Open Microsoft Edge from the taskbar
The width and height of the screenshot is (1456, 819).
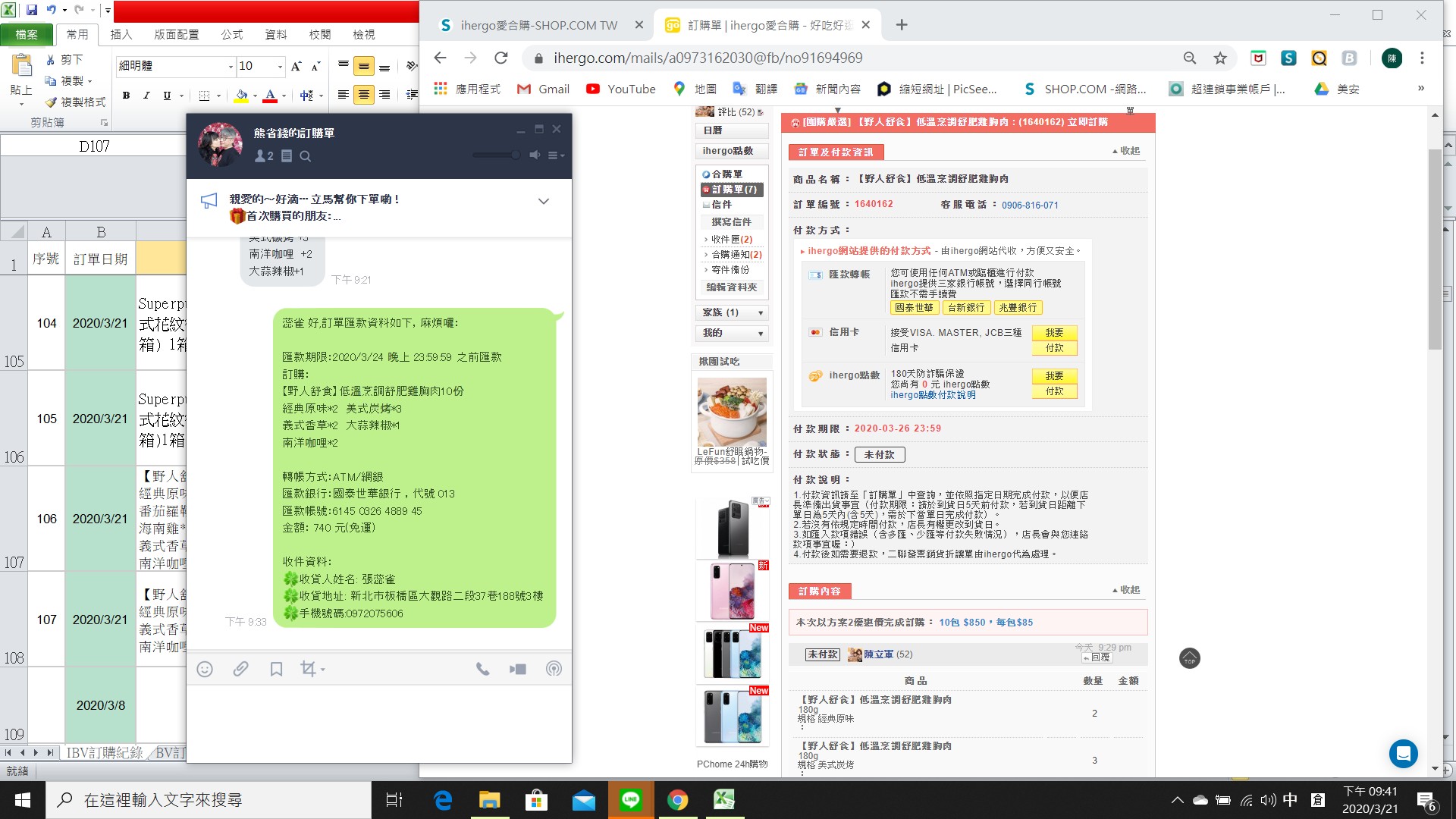point(443,799)
